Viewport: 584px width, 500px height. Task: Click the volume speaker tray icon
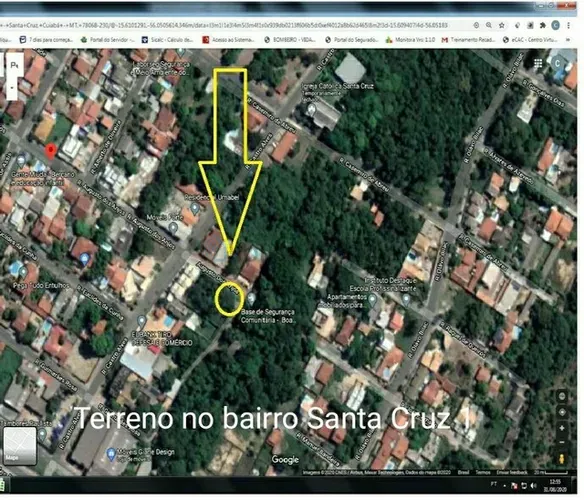coord(533,485)
